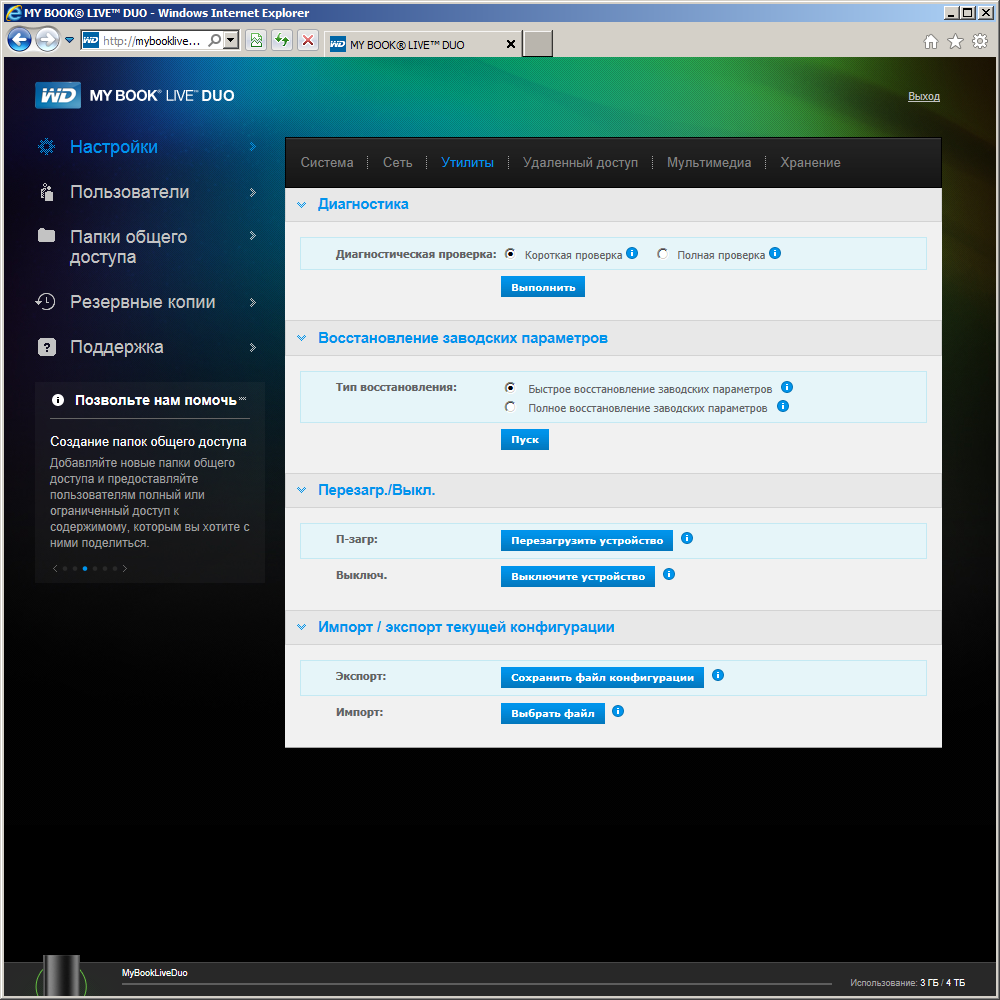Show info next to Перезагрузить устройство
The image size is (1000, 1000).
tap(687, 538)
